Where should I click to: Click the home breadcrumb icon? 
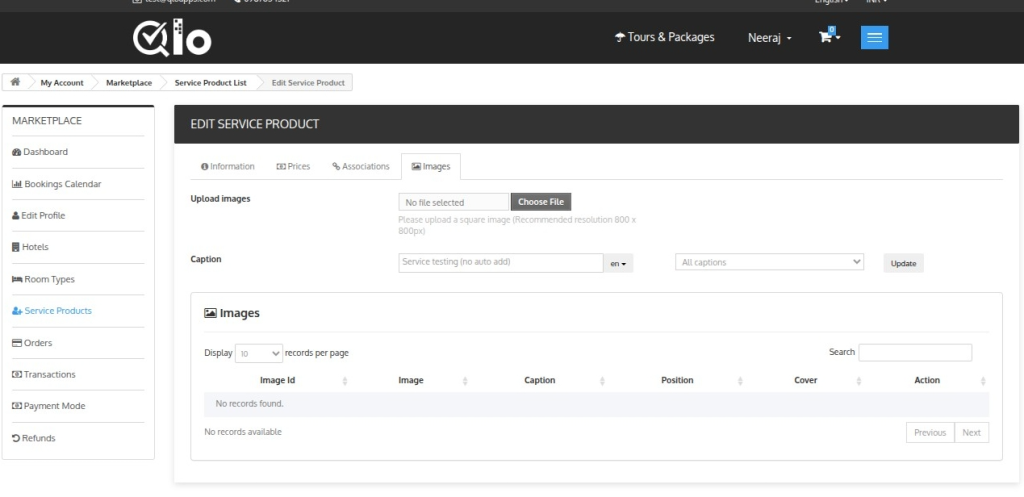(15, 82)
